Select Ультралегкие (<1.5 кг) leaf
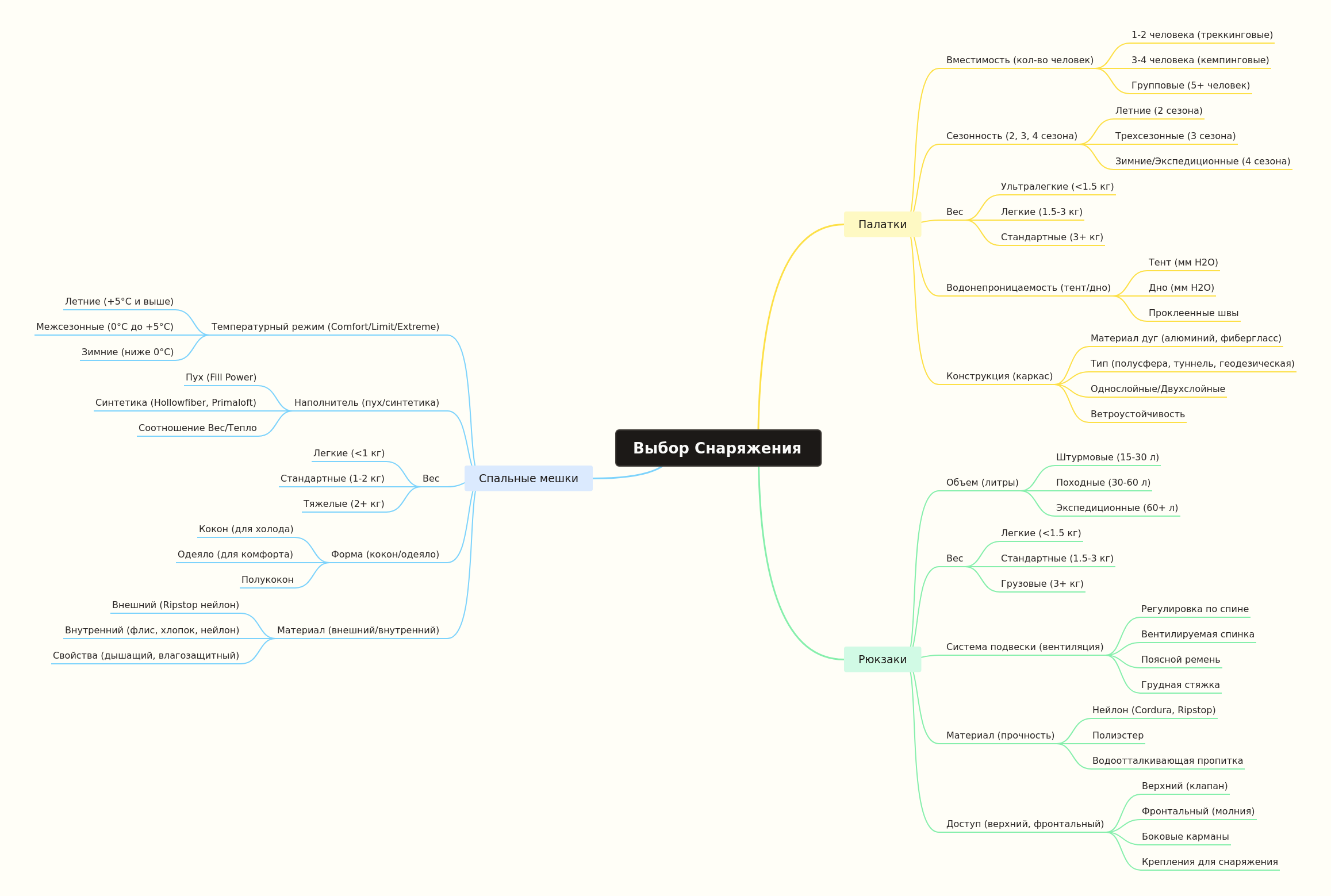Image resolution: width=1331 pixels, height=896 pixels. [x=1057, y=187]
